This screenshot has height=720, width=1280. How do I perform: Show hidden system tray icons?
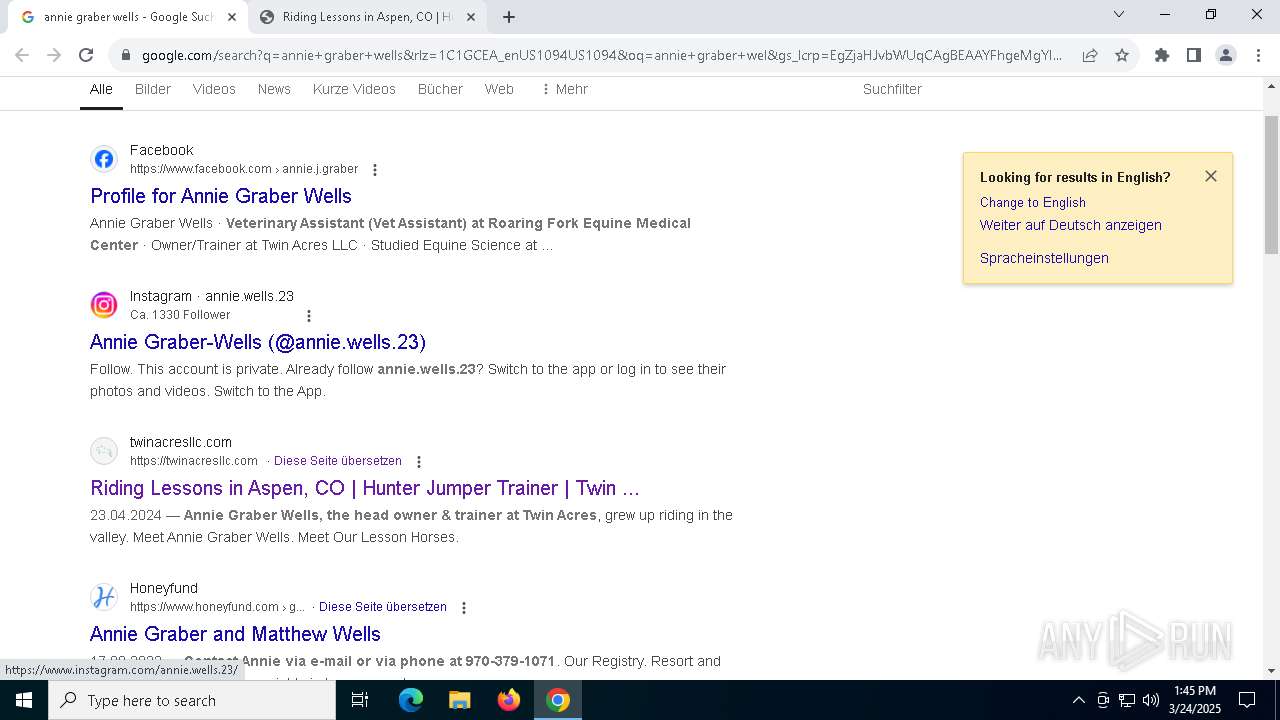tap(1078, 700)
